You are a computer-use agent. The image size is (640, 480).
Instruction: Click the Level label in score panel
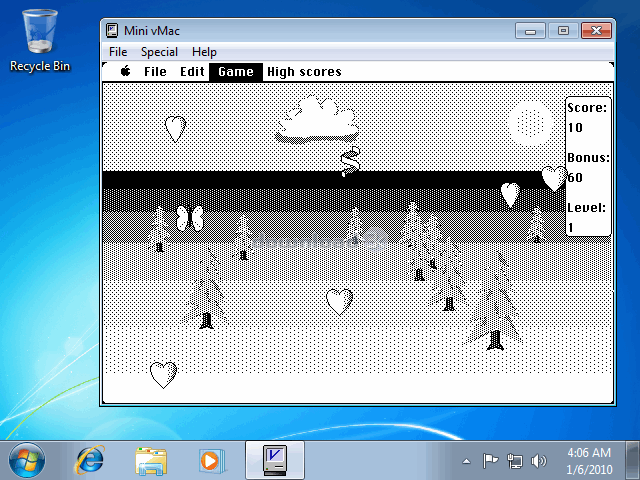click(x=587, y=207)
